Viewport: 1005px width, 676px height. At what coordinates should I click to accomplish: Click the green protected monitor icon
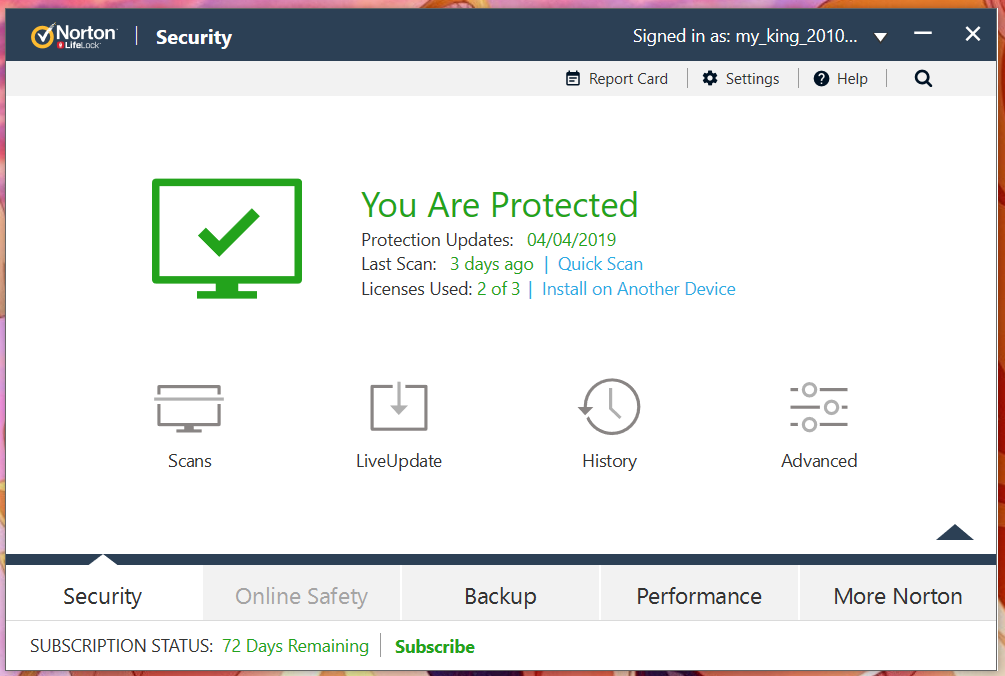(x=227, y=238)
